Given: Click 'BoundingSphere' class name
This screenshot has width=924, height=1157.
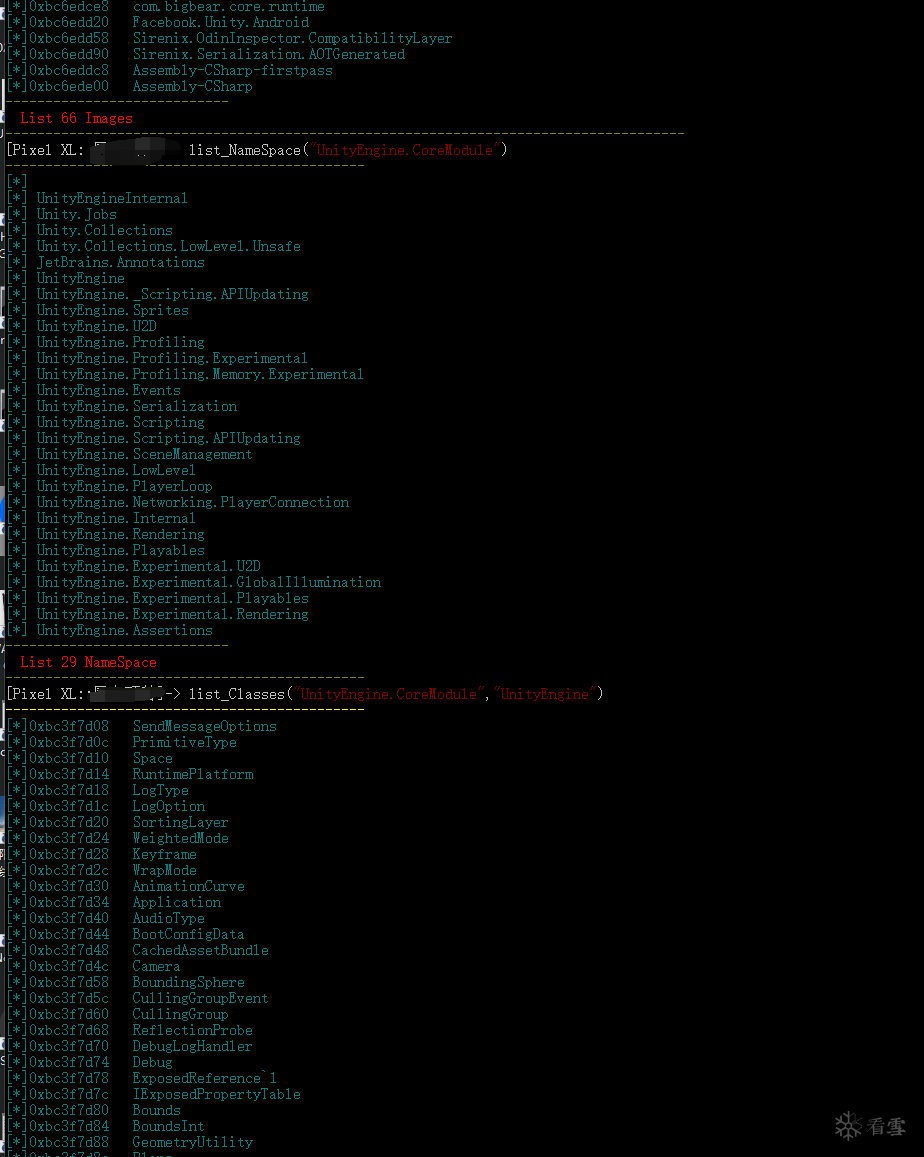Looking at the screenshot, I should (x=189, y=982).
